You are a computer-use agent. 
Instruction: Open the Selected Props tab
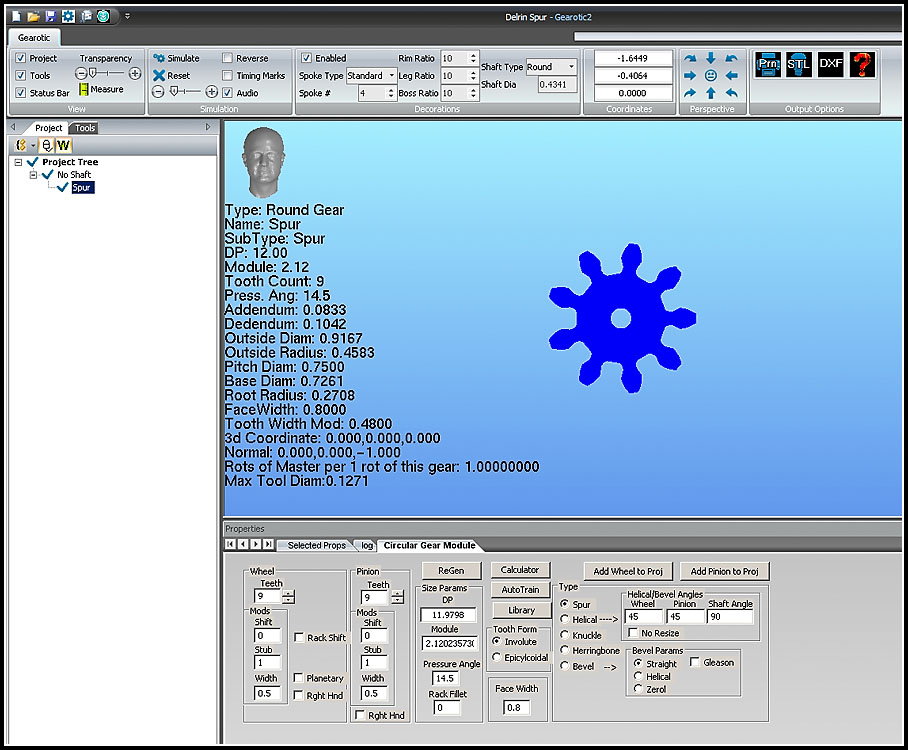tap(316, 545)
